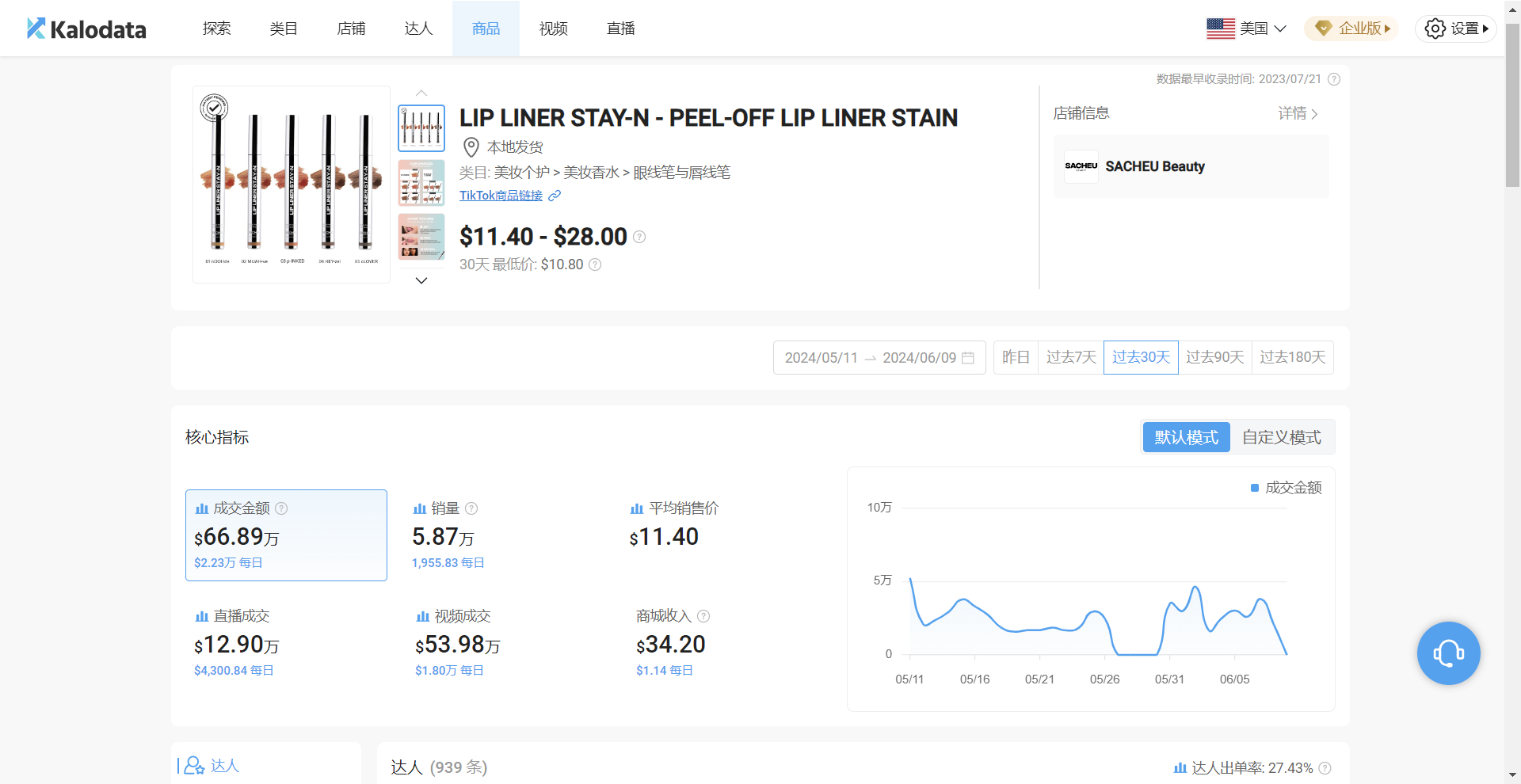Open the TikTok商品链接 link
The width and height of the screenshot is (1521, 784).
(501, 196)
